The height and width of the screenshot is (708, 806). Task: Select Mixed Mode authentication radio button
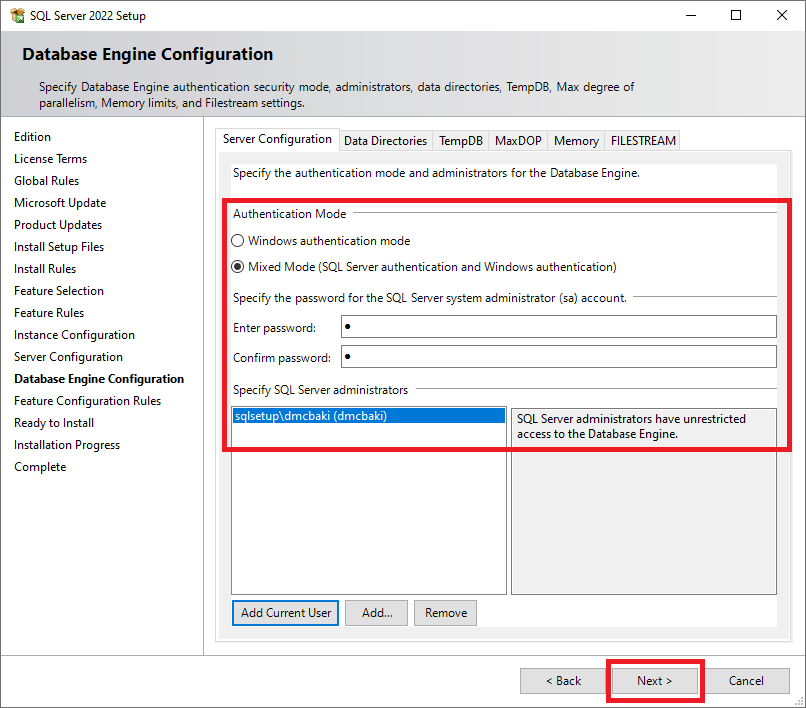238,267
